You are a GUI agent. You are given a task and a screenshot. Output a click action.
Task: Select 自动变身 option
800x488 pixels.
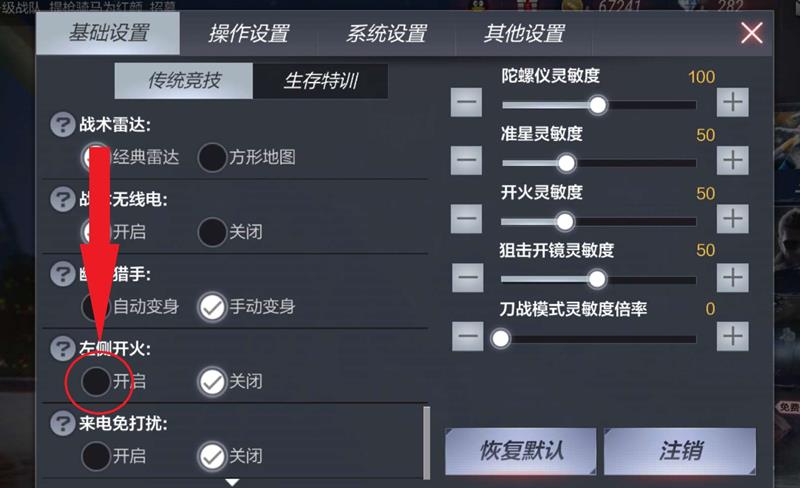pos(96,306)
